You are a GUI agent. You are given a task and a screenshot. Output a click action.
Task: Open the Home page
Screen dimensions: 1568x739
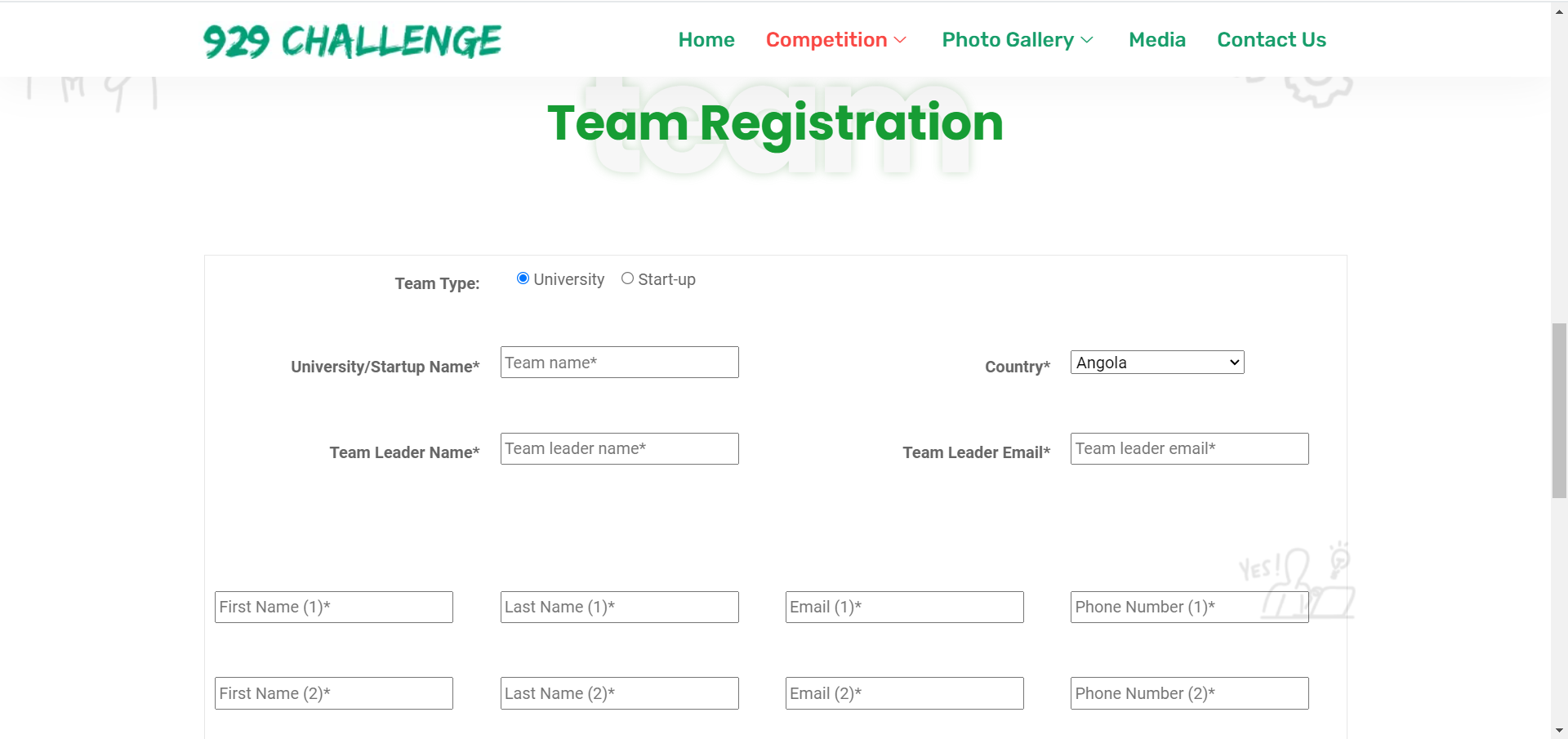click(x=706, y=40)
